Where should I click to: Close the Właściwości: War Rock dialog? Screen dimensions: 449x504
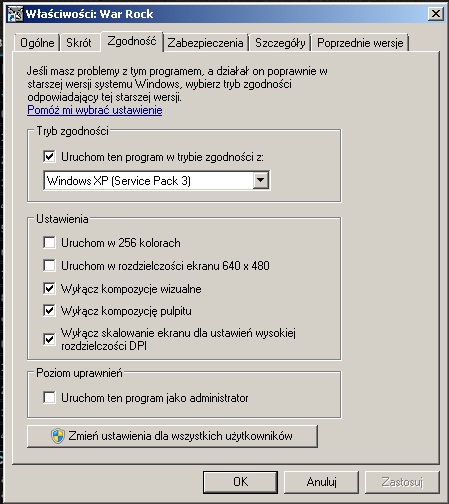[436, 14]
